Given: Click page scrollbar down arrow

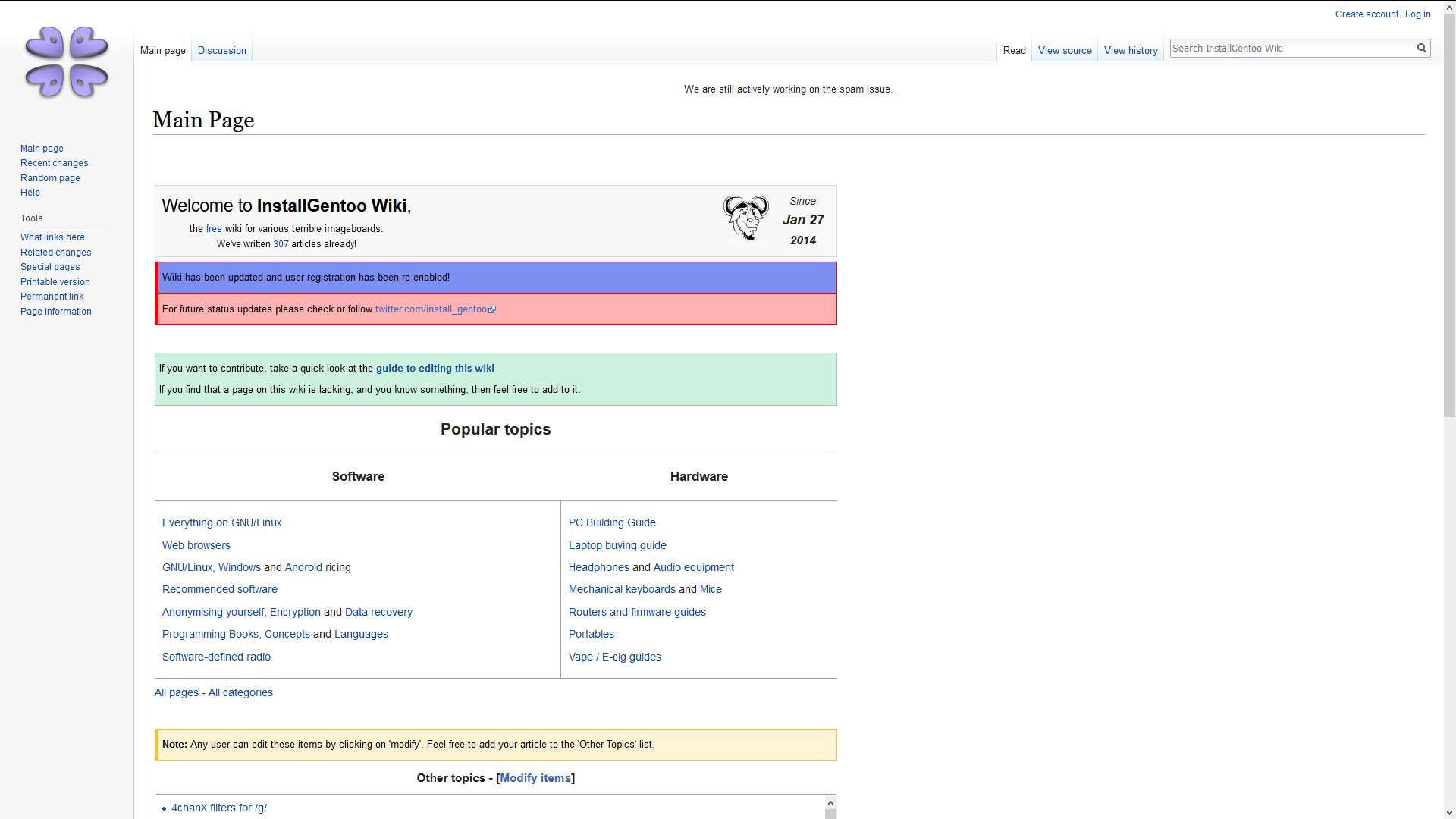Looking at the screenshot, I should (x=1449, y=813).
